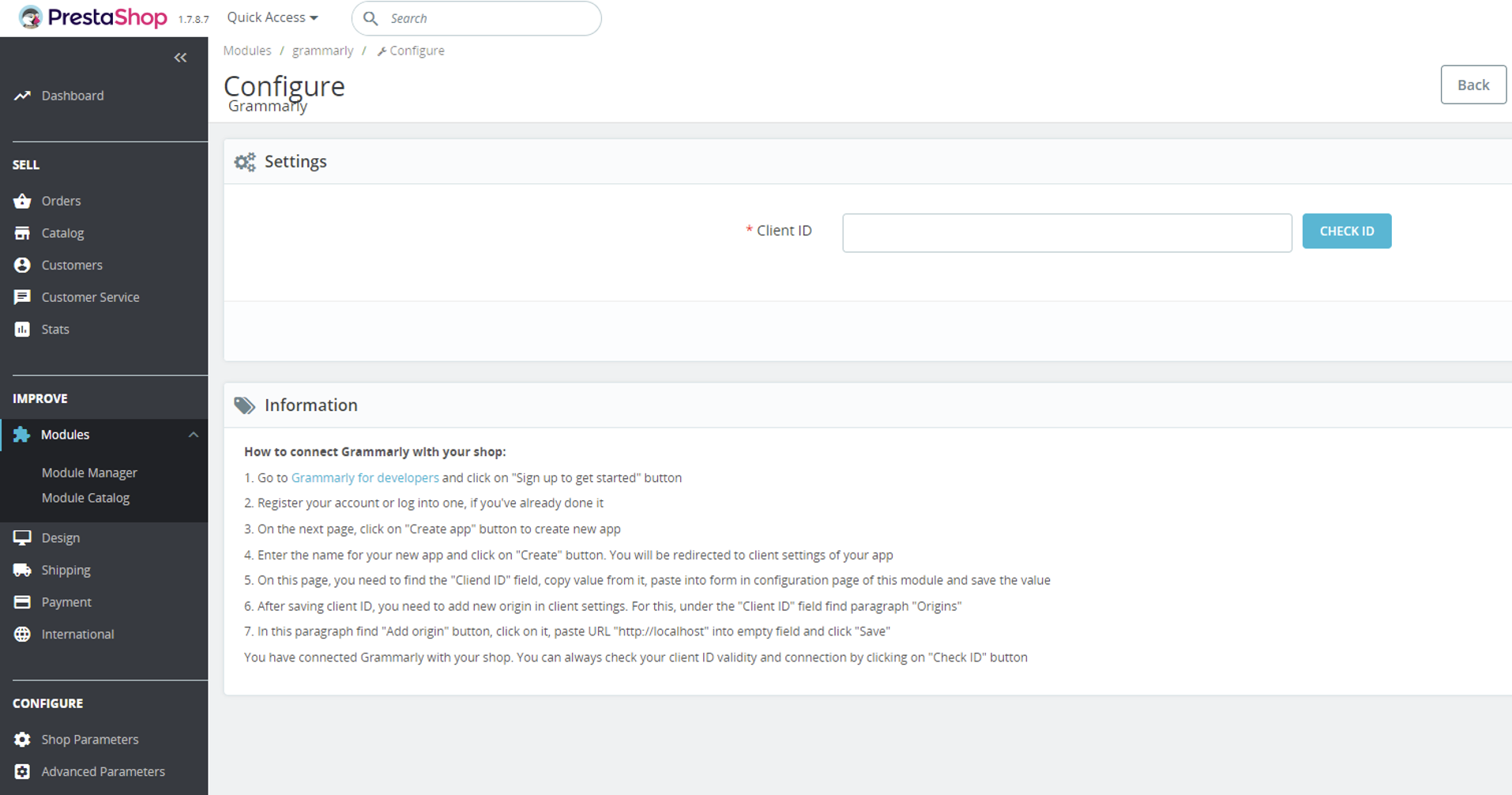Click the International globe icon
1512x795 pixels.
22,634
